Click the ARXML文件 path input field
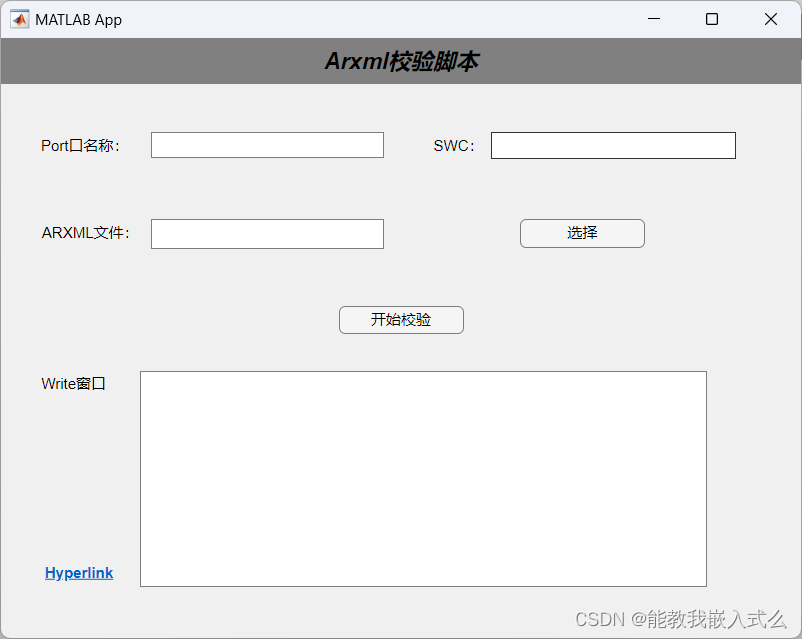 pyautogui.click(x=267, y=234)
